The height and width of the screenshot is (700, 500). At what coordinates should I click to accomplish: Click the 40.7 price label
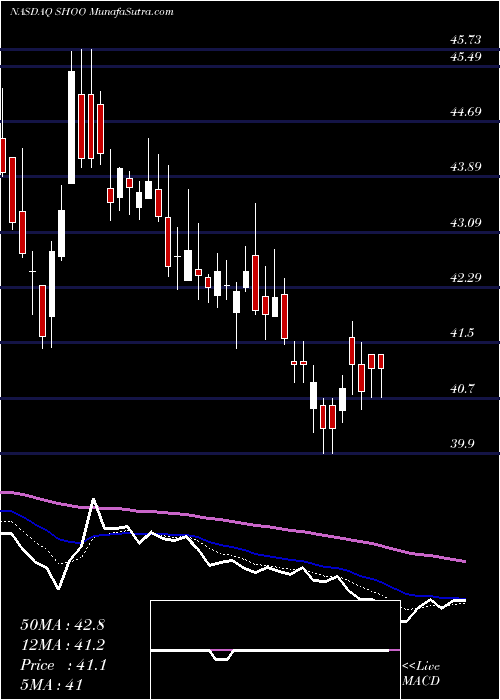click(x=462, y=388)
